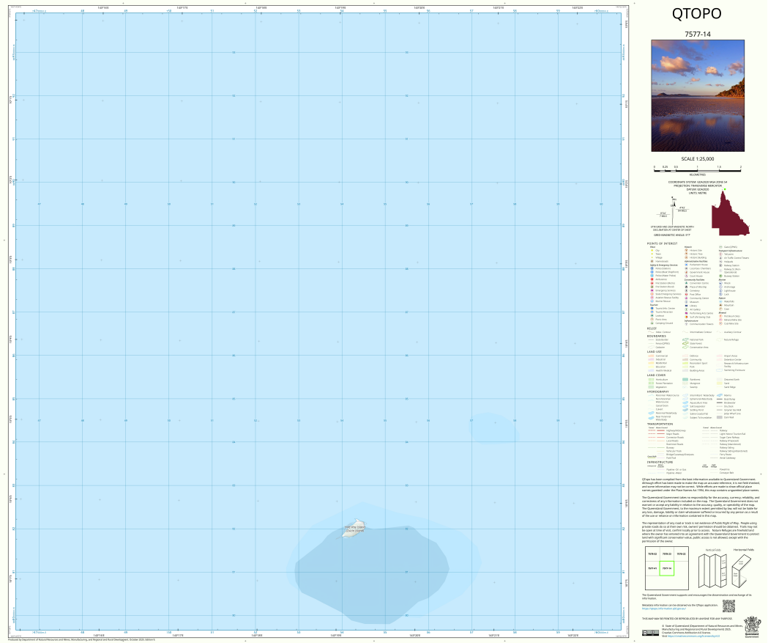
Task: Click the QTOPO map title
Action: click(x=696, y=13)
